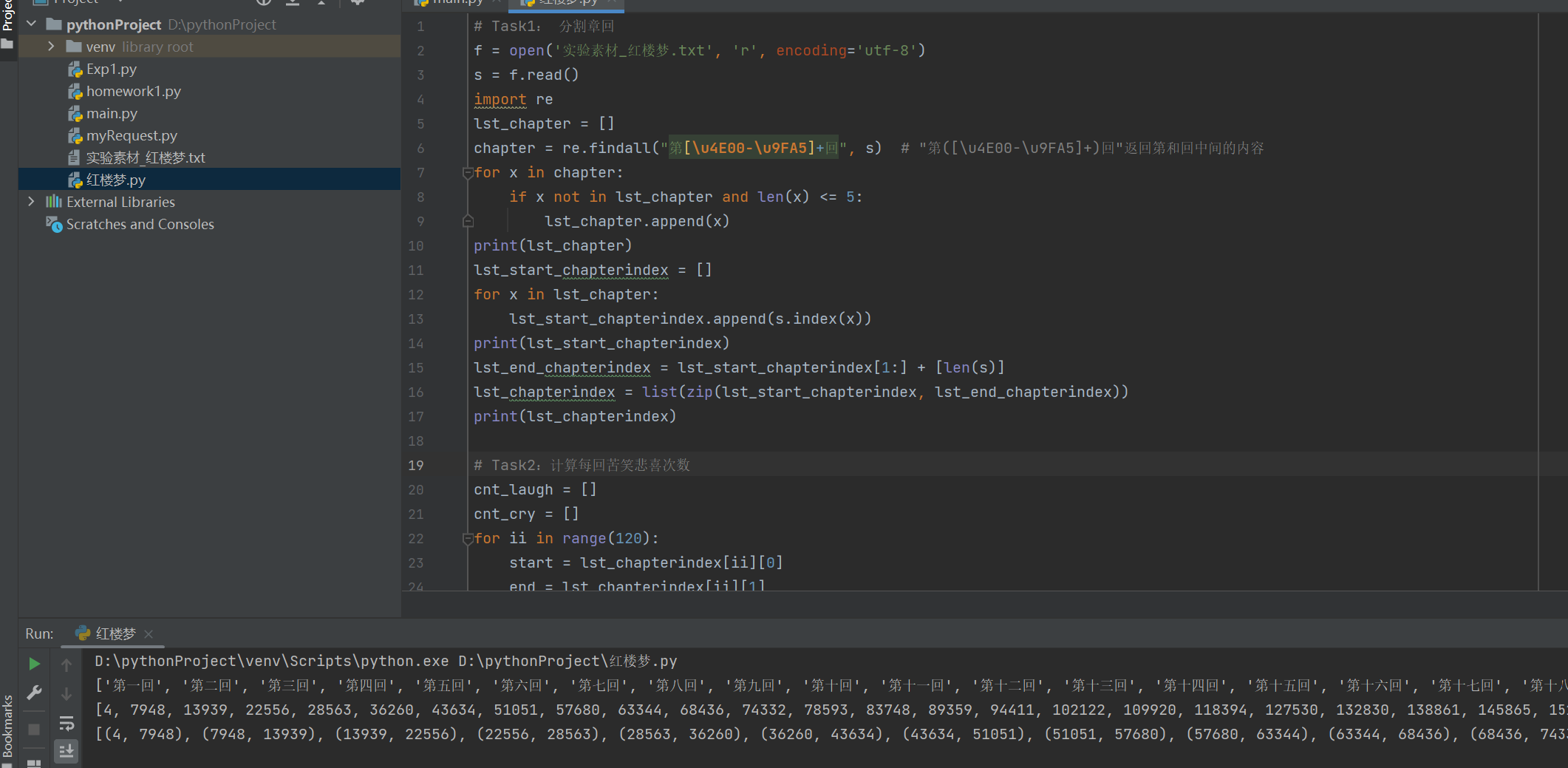The height and width of the screenshot is (768, 1568).
Task: Click the down arrow in the Run console
Action: coord(67,694)
